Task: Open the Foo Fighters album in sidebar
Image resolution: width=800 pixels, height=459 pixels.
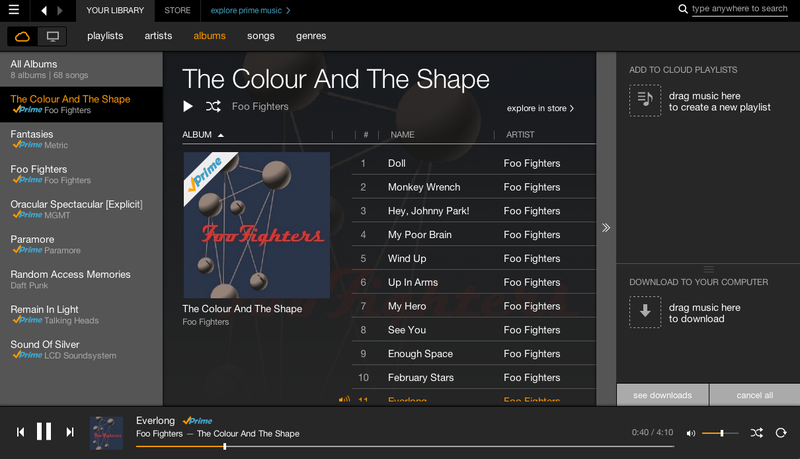Action: pos(81,174)
